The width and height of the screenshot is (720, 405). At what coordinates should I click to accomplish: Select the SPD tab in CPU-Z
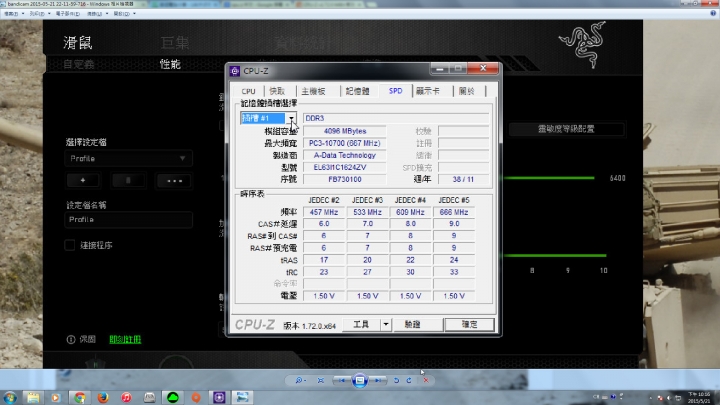click(x=395, y=91)
